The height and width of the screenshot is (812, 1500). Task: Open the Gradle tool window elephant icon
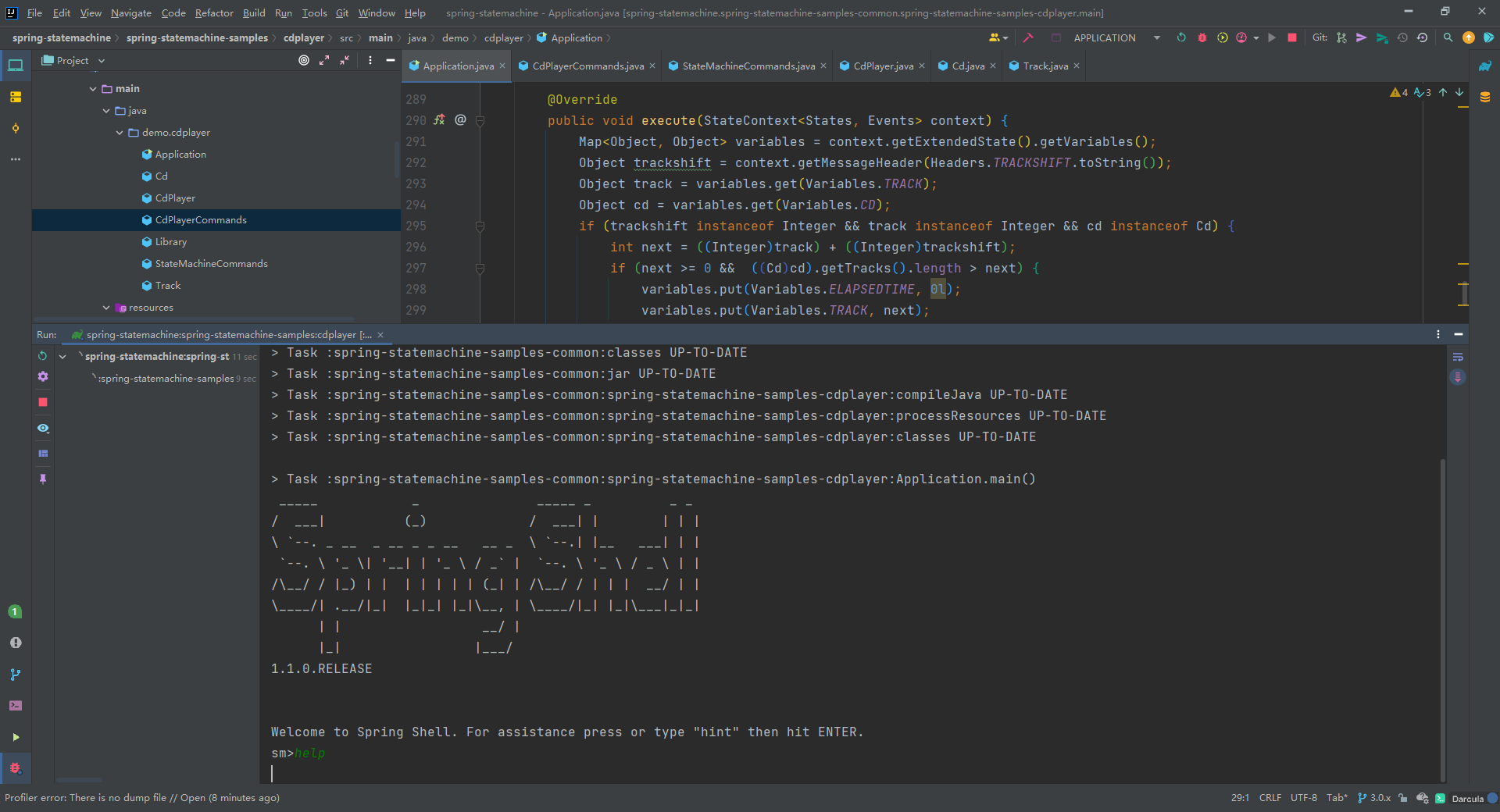1484,66
